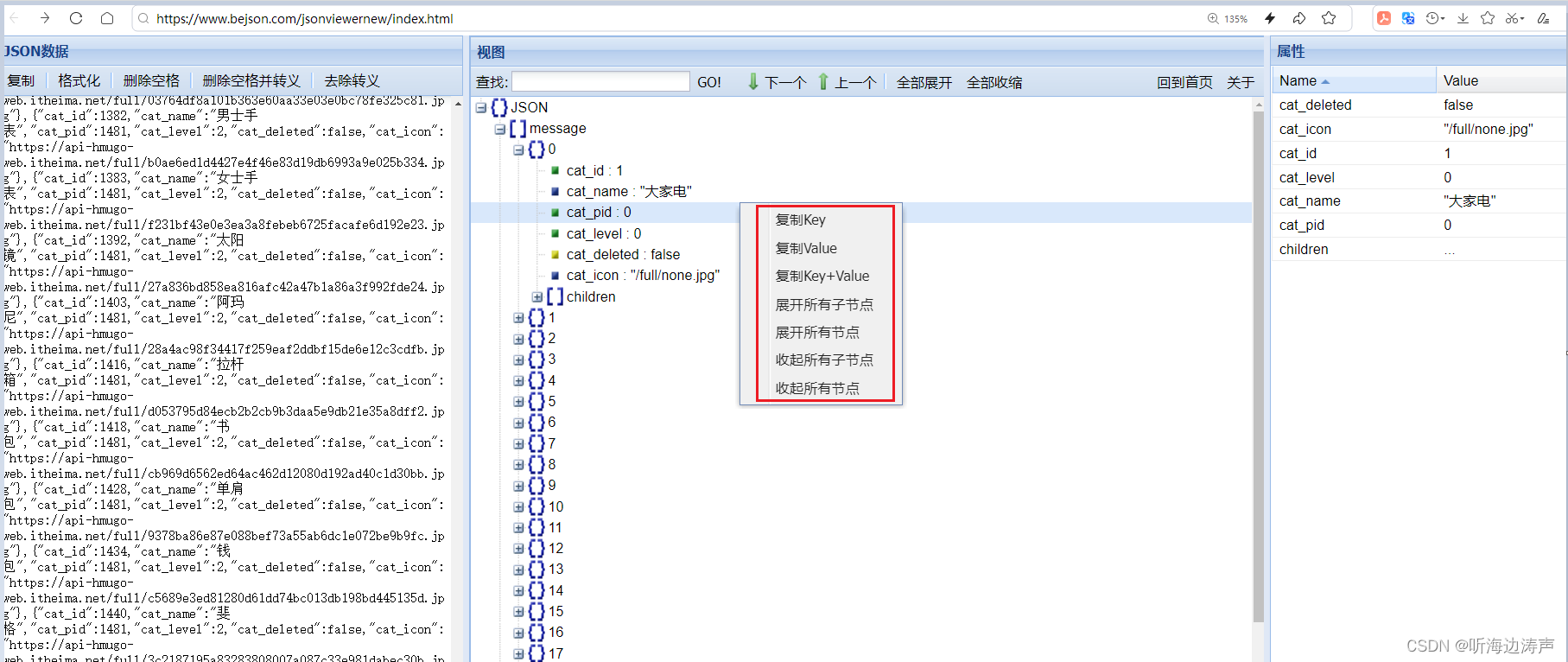Image resolution: width=1568 pixels, height=662 pixels.
Task: Go forward in browser history
Action: [45, 18]
